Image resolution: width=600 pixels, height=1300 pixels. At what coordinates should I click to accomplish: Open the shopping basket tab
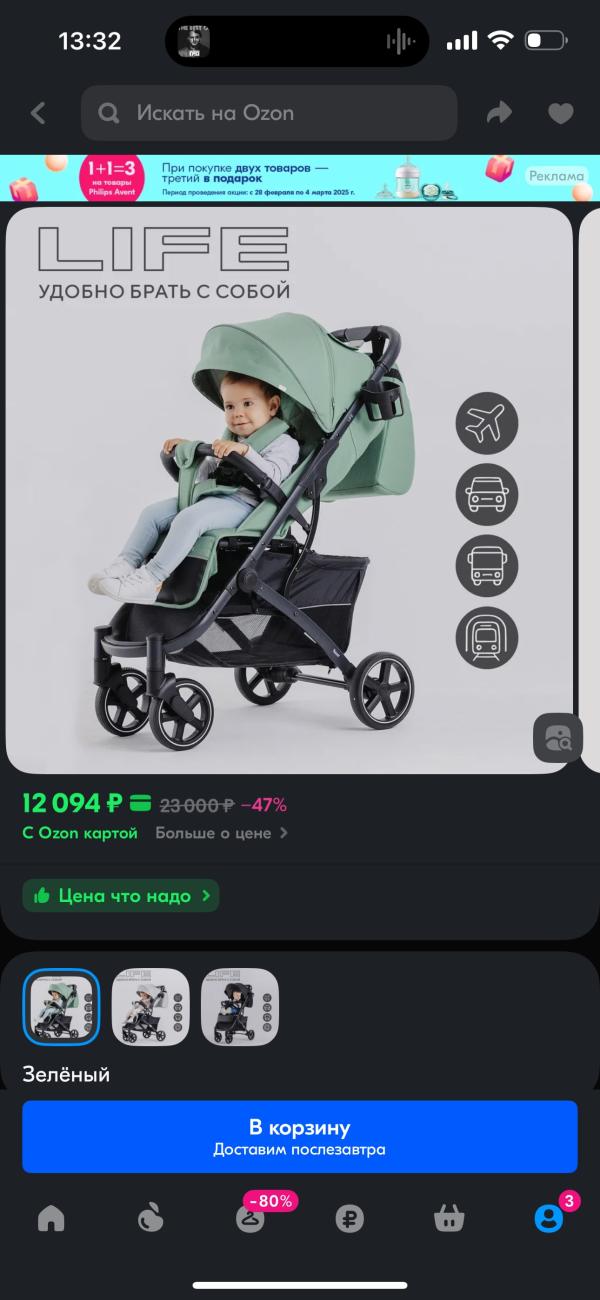[x=449, y=1218]
